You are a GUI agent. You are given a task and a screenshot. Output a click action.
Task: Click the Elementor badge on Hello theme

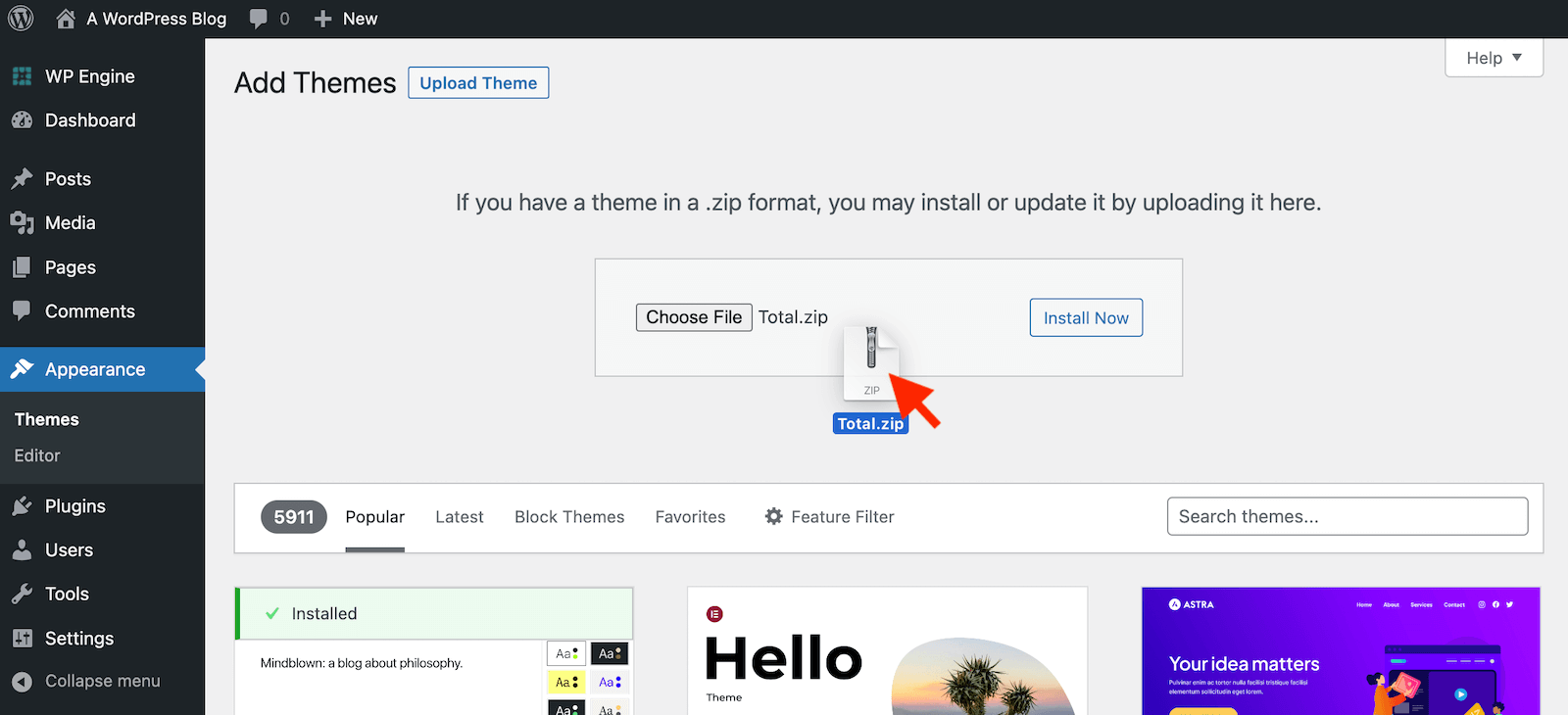tap(714, 614)
